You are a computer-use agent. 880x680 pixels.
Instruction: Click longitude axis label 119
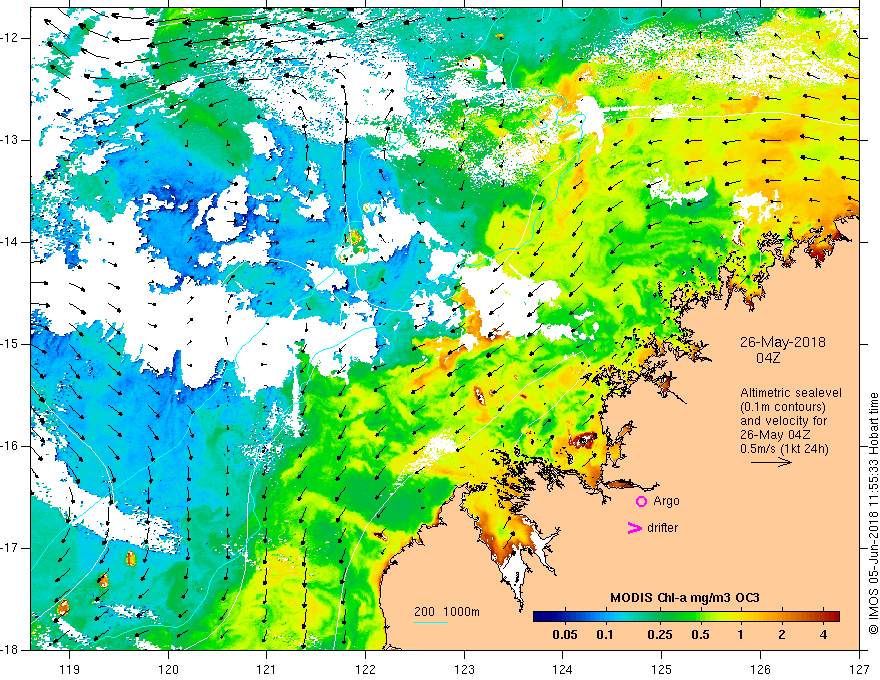pyautogui.click(x=70, y=669)
